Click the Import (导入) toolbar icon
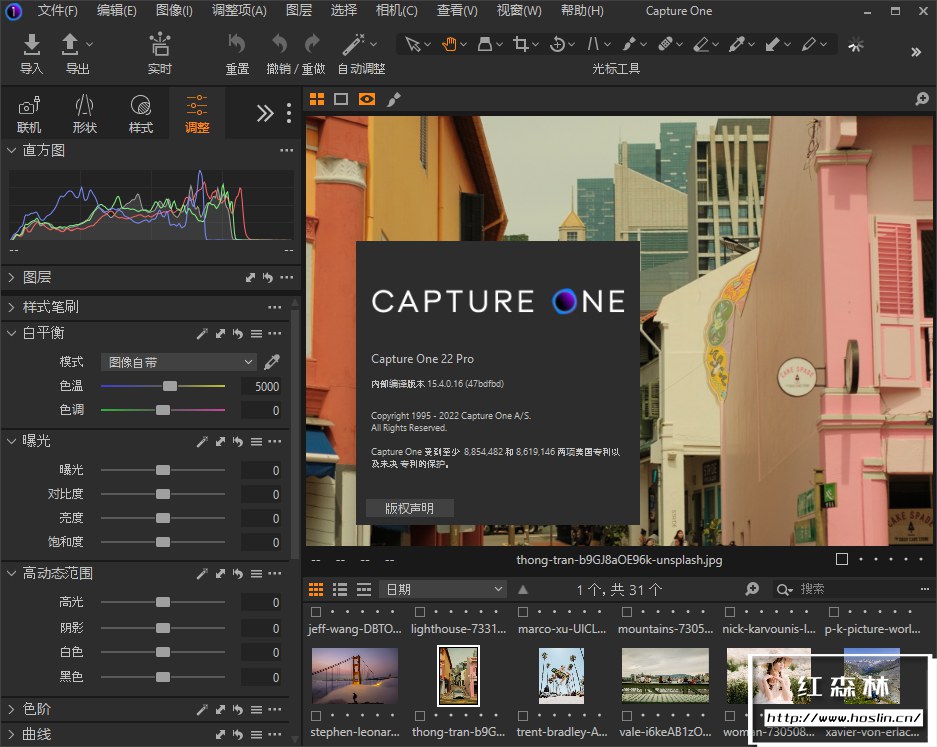Screen dimensions: 937x747 click(31, 45)
